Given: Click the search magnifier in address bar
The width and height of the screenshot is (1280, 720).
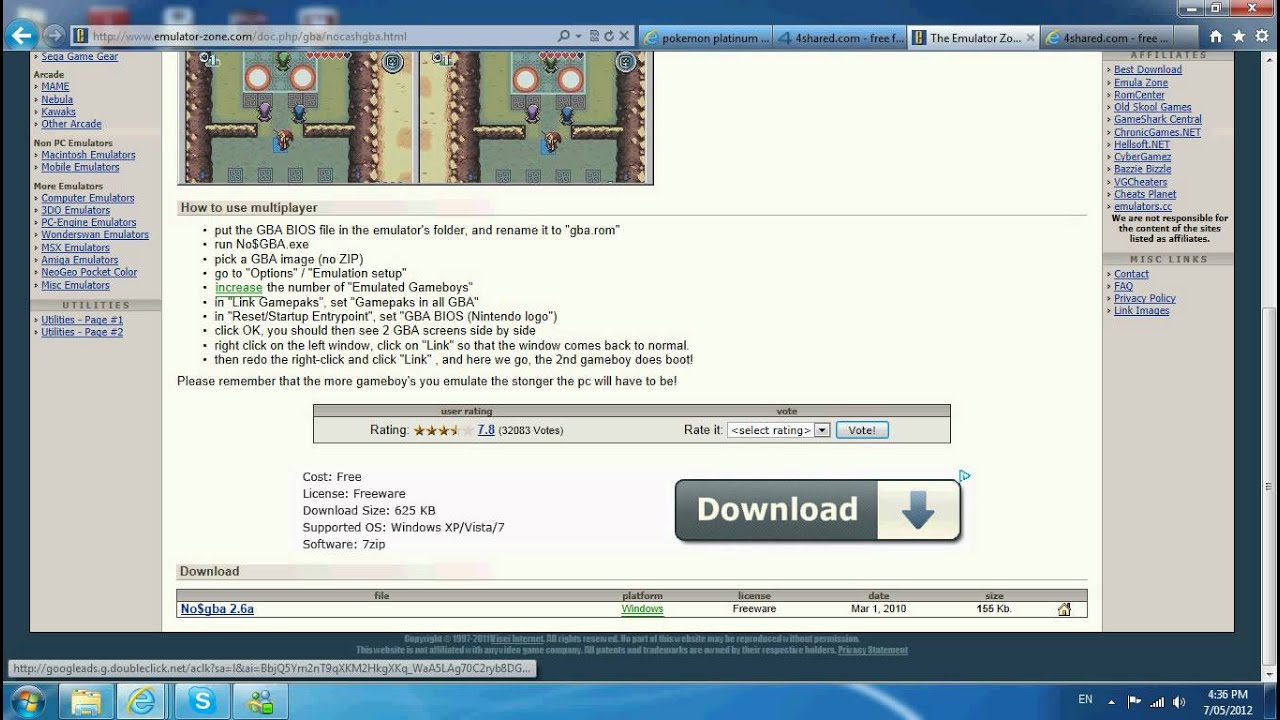Looking at the screenshot, I should (x=564, y=36).
